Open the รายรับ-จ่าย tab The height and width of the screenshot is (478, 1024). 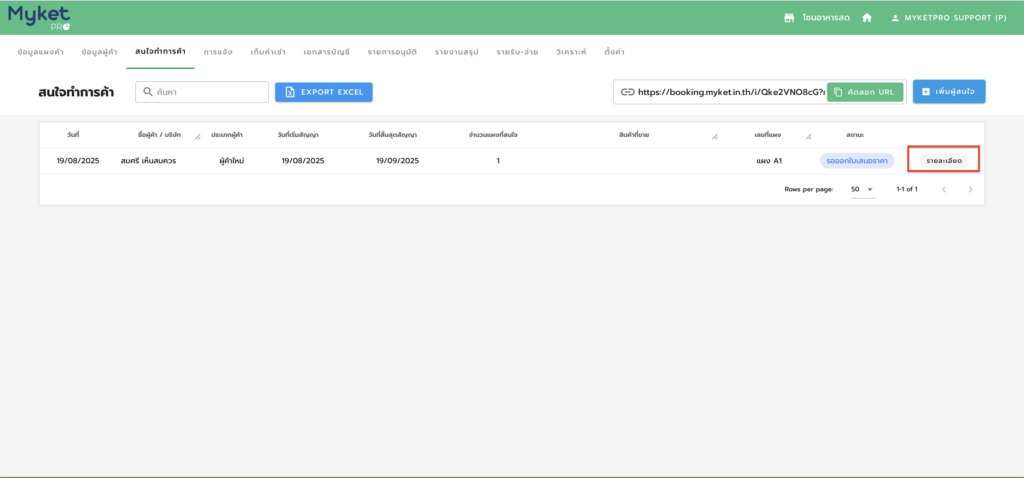tap(517, 52)
